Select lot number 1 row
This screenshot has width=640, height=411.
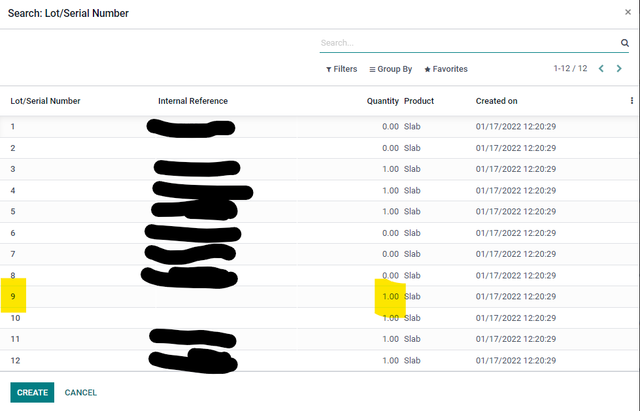[320, 127]
